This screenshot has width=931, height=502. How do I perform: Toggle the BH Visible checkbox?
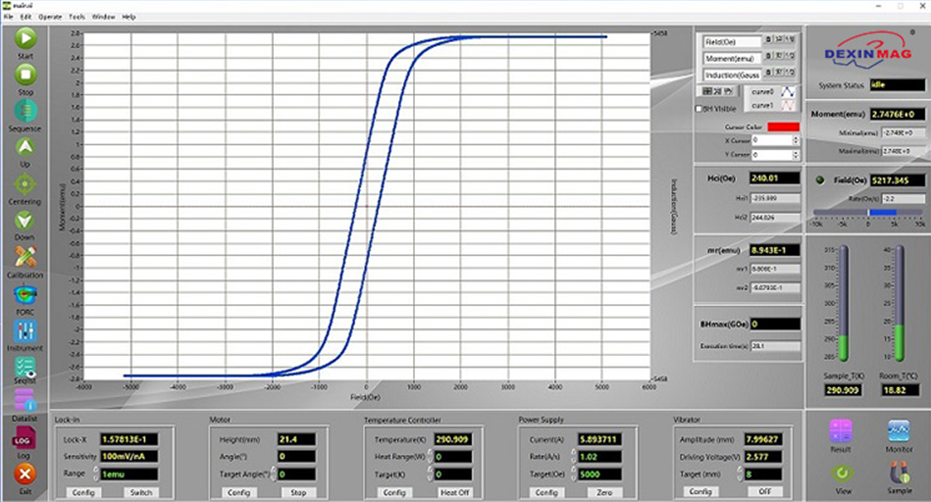tap(699, 109)
